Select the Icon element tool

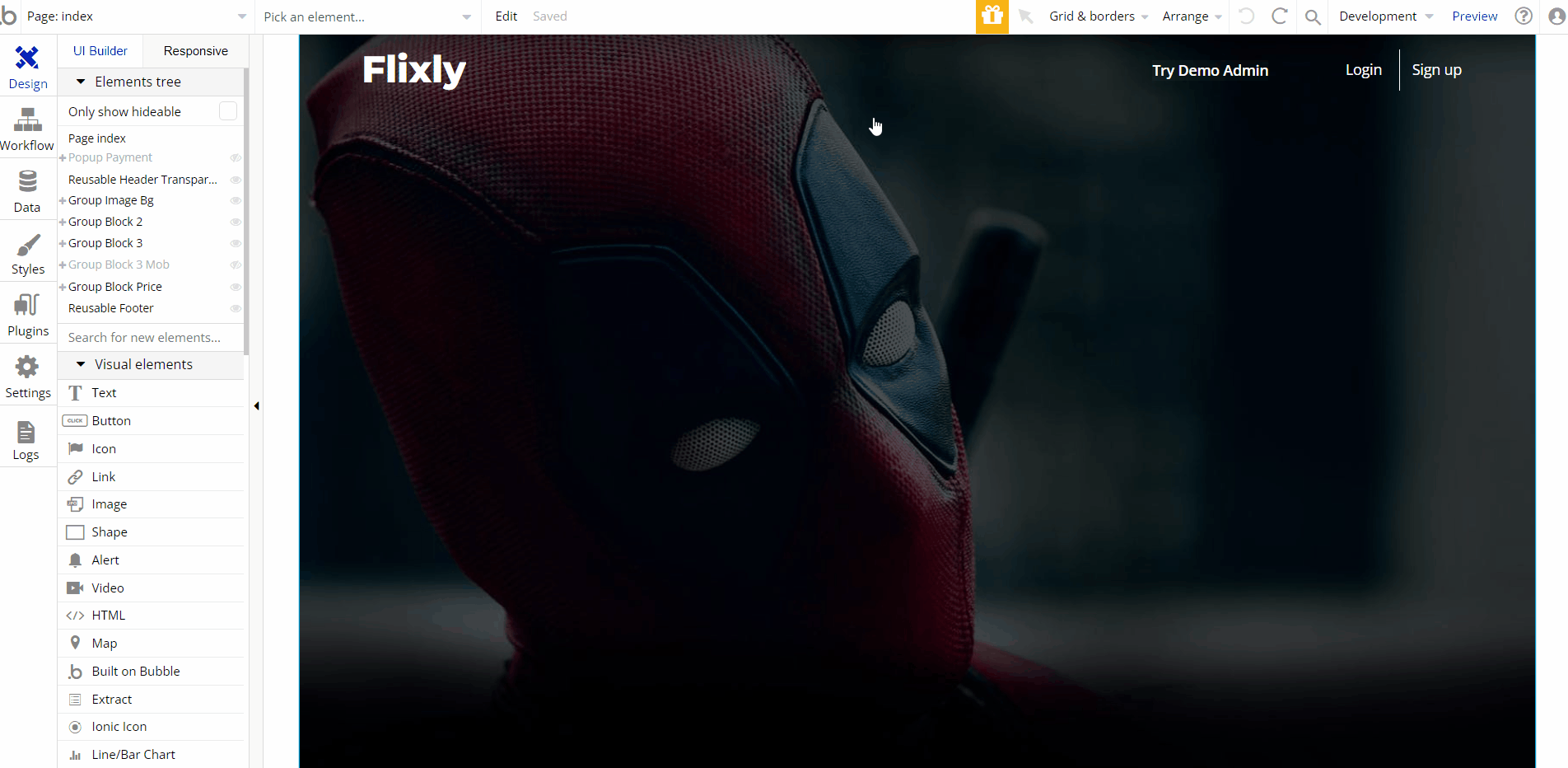click(x=152, y=449)
